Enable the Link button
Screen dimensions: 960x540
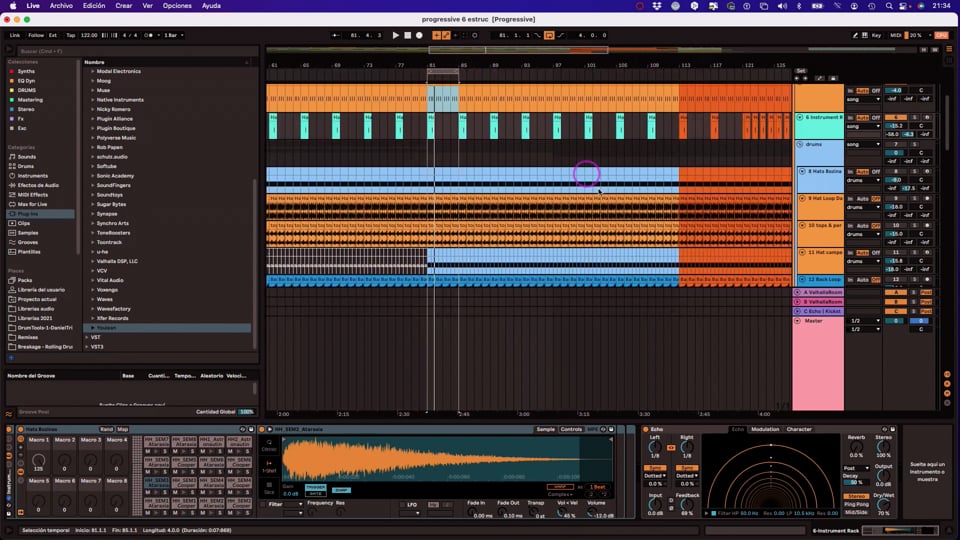15,36
